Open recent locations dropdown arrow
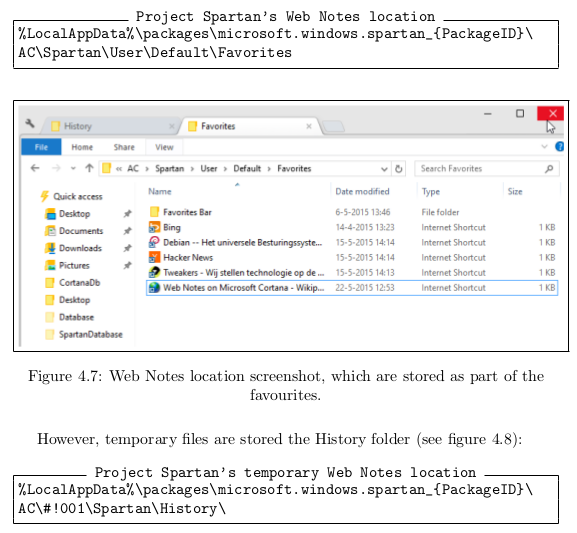The width and height of the screenshot is (577, 533). coord(73,169)
